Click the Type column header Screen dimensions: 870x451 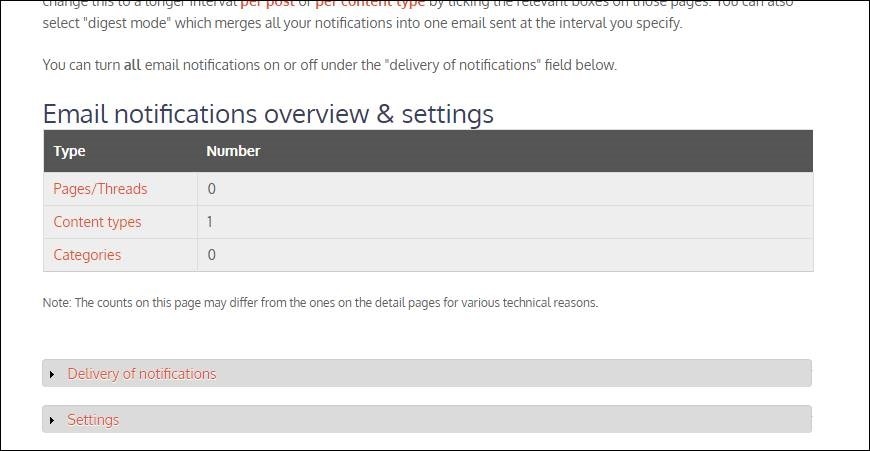coord(69,151)
